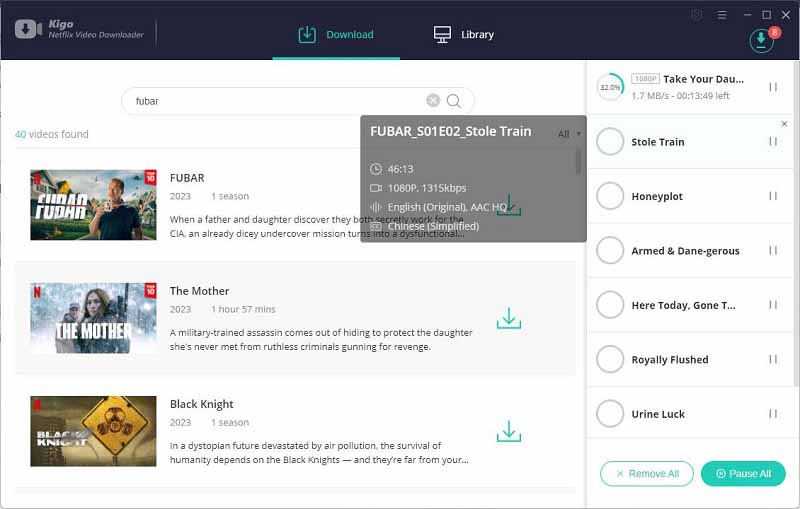Click the magnifier search icon
The width and height of the screenshot is (800, 509).
(454, 101)
